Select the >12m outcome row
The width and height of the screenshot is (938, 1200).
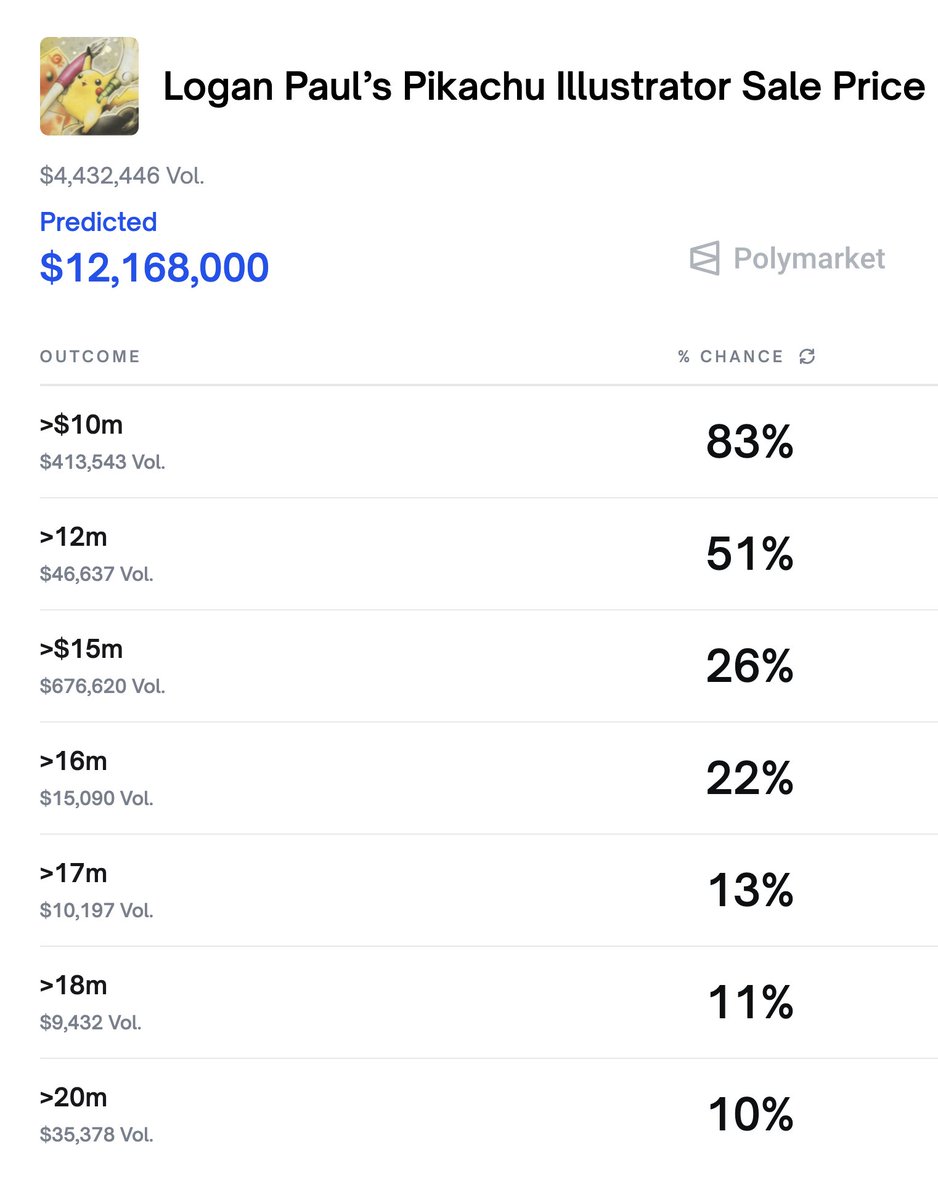pyautogui.click(x=489, y=554)
